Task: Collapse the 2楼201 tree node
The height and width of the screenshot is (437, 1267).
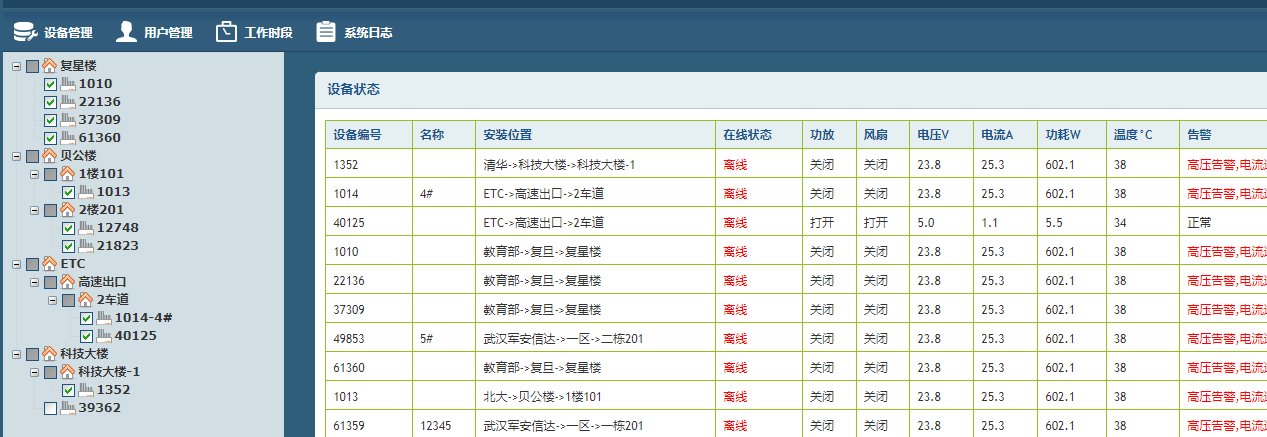Action: click(x=34, y=210)
